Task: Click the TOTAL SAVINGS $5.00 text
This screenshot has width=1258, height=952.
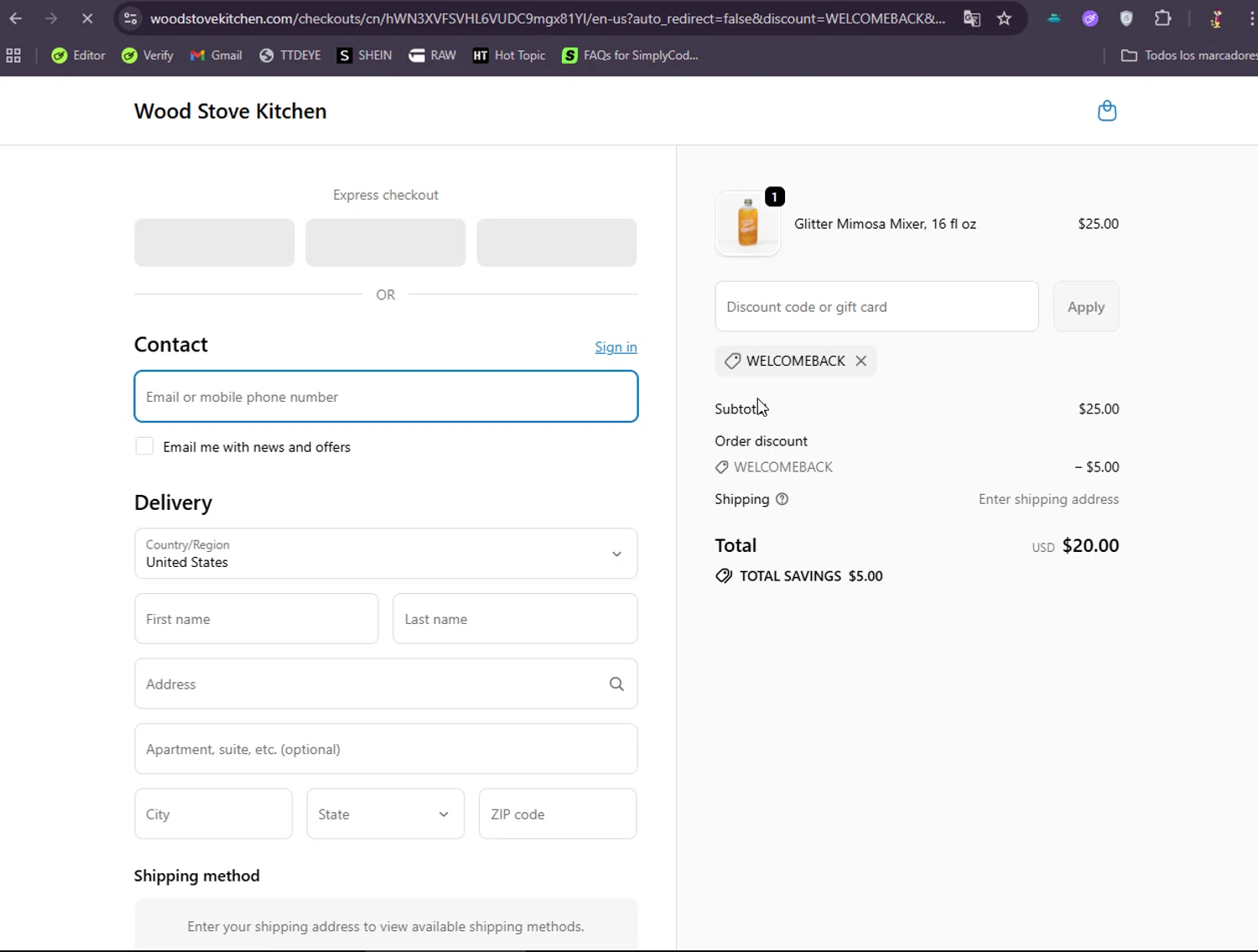Action: (811, 576)
